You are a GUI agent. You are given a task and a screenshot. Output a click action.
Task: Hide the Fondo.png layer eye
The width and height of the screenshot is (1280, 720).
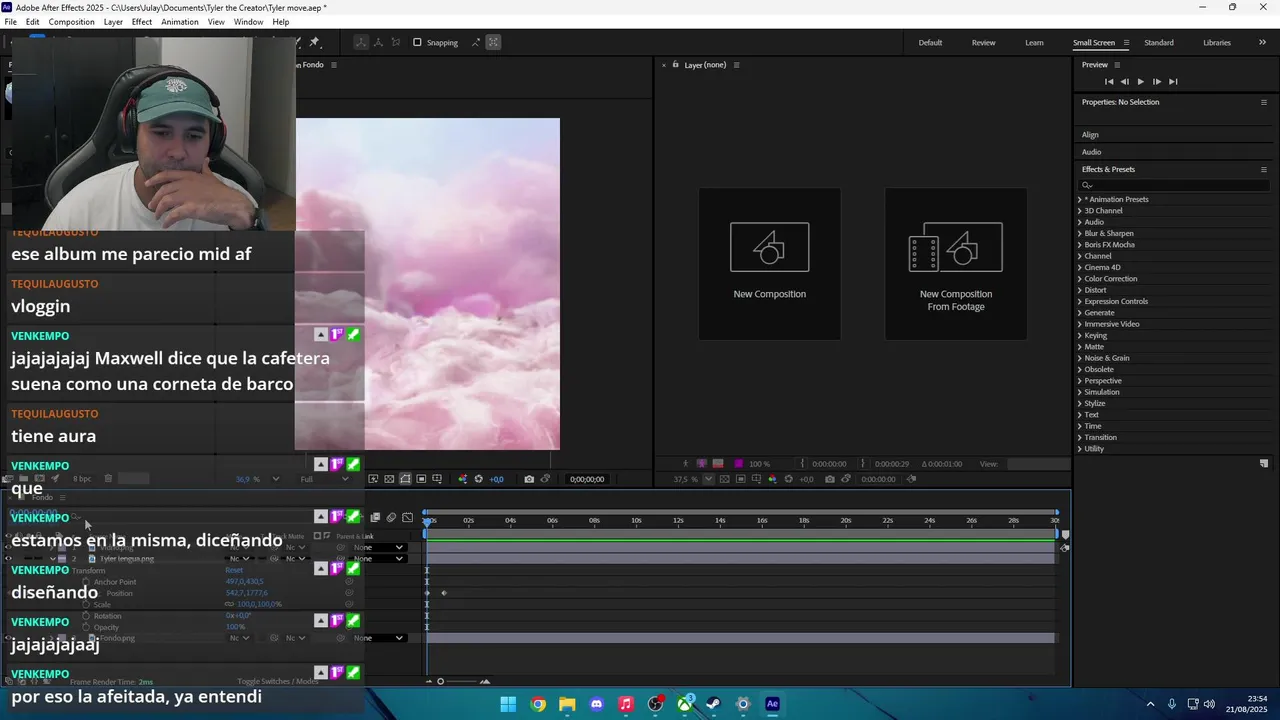tap(9, 638)
